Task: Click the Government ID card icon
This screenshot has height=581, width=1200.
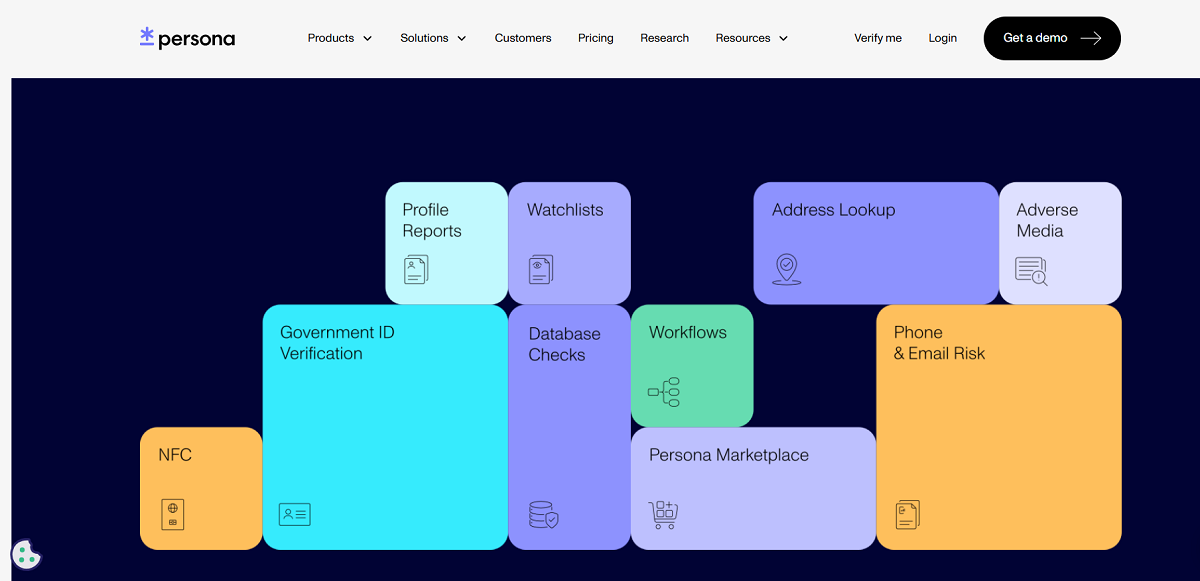Action: [294, 514]
